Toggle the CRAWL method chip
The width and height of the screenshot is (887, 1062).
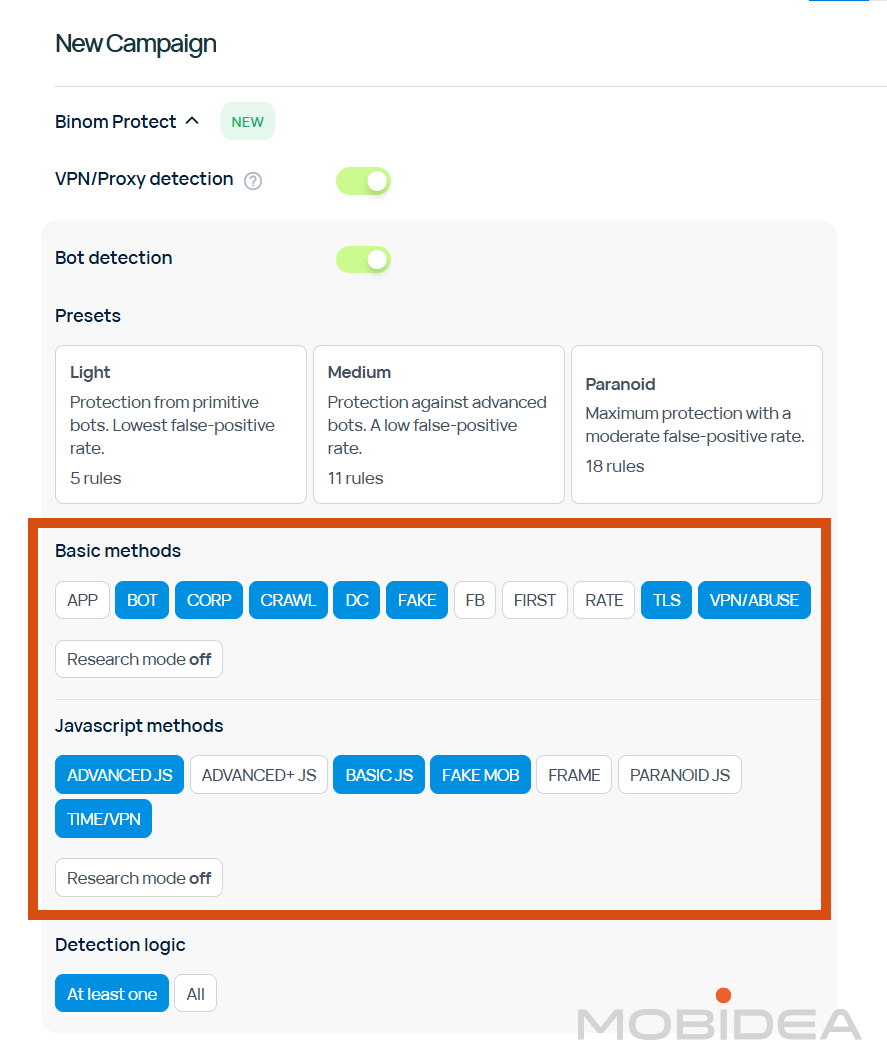click(x=288, y=600)
